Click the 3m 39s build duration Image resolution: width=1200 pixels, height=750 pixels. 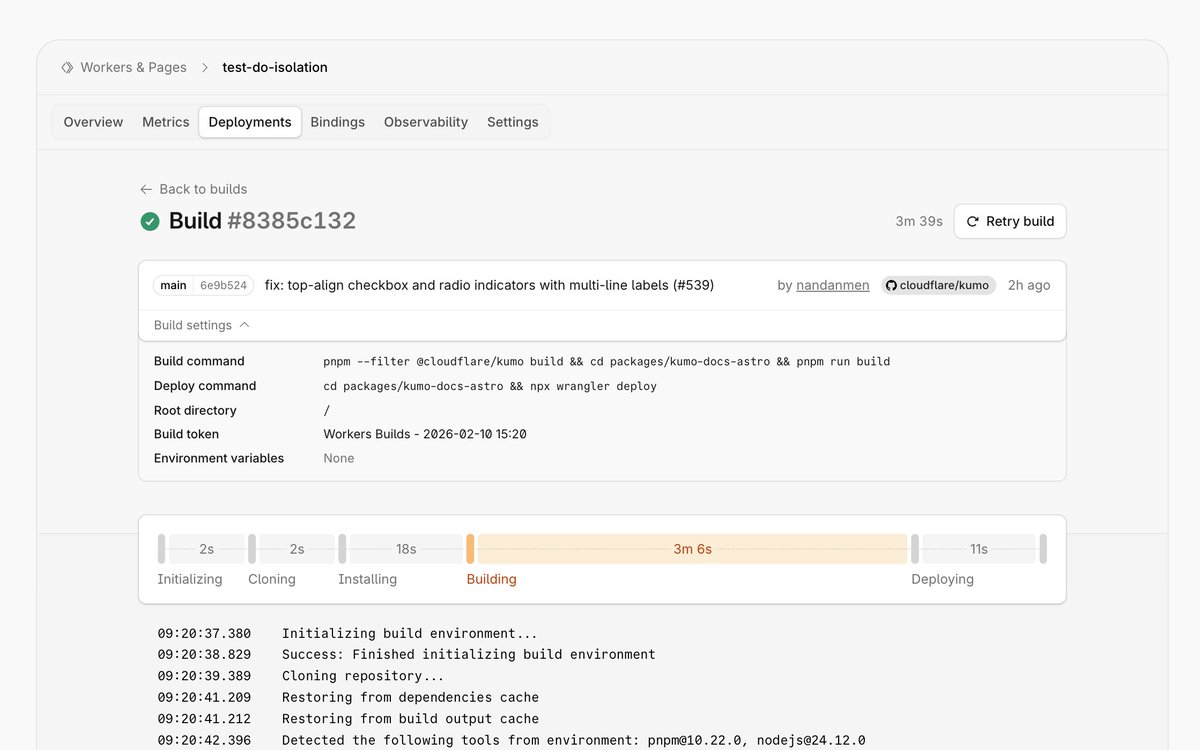point(919,221)
